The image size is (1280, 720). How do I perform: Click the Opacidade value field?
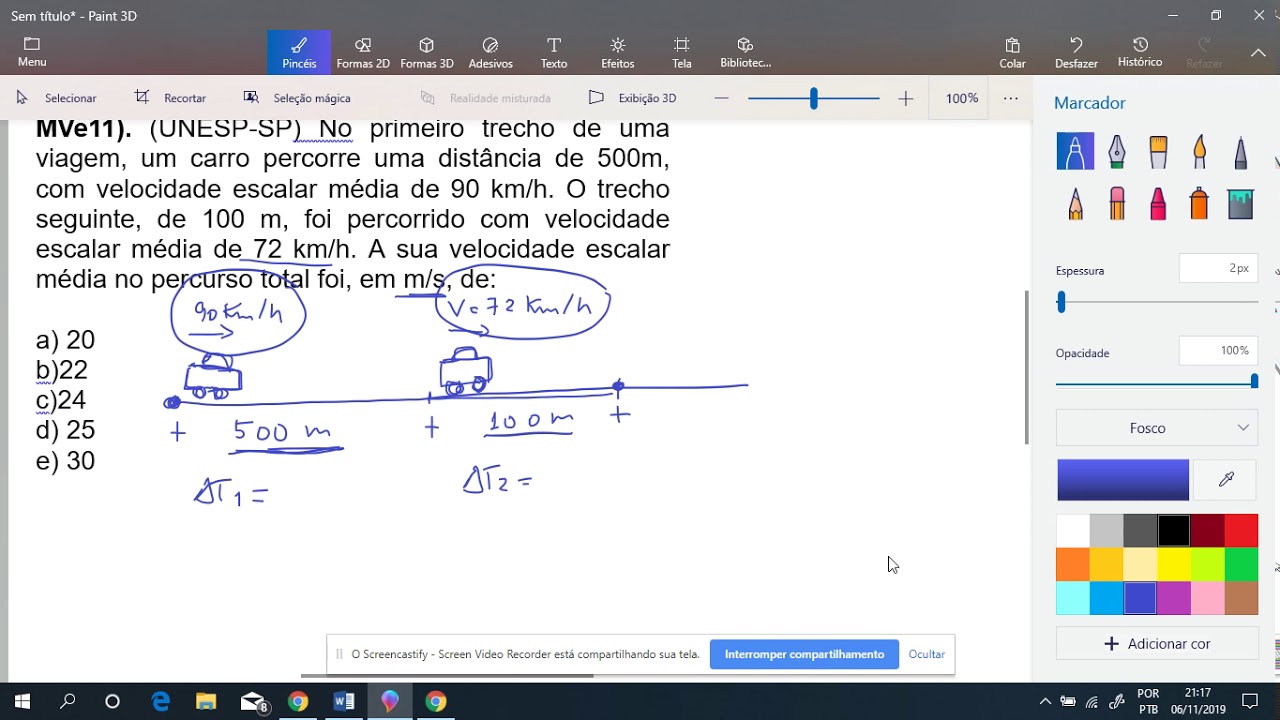point(1218,351)
